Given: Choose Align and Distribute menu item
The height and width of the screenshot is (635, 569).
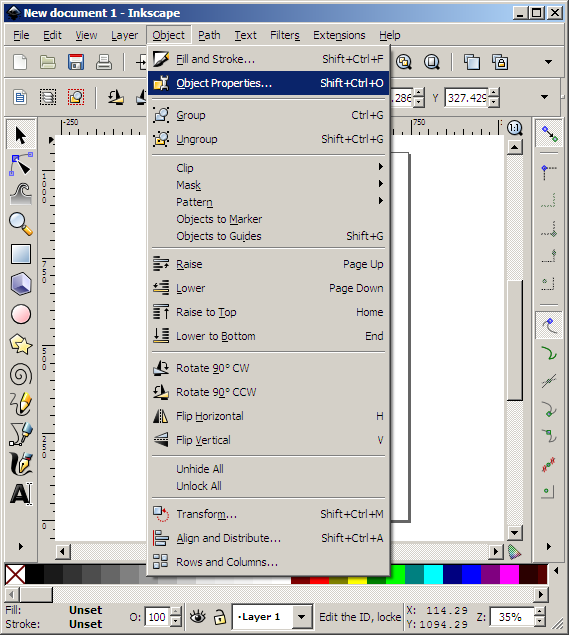Looking at the screenshot, I should 268,538.
